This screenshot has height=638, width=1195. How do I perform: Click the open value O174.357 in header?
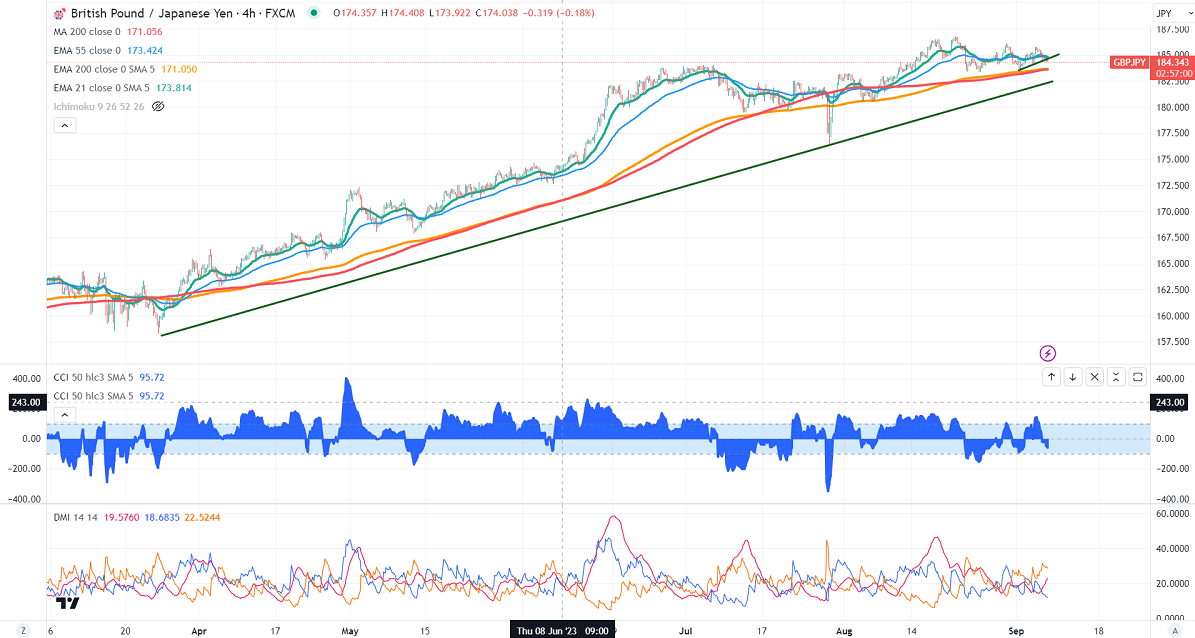(x=355, y=13)
